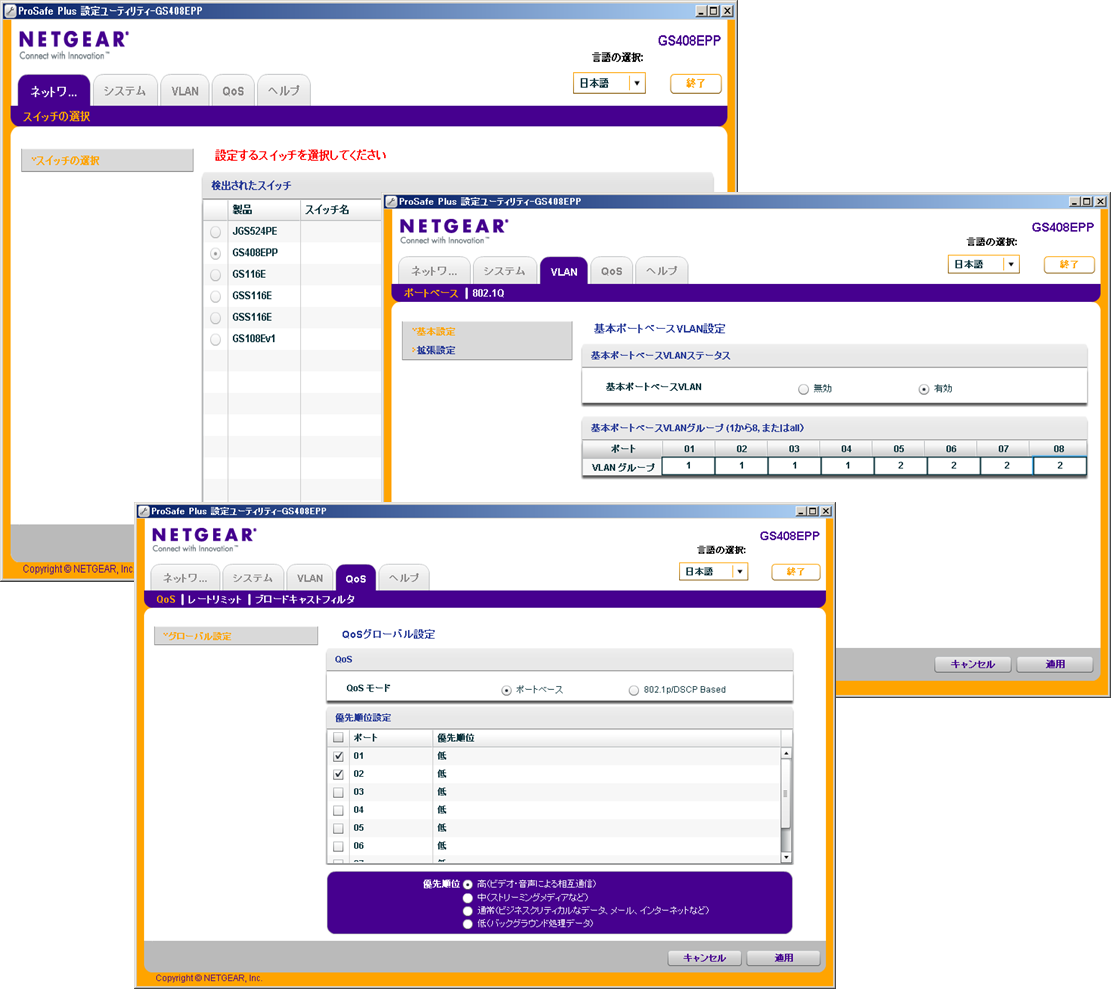This screenshot has width=1111, height=989.
Task: Click NETGEAR logo in QoS window
Action: 205,536
